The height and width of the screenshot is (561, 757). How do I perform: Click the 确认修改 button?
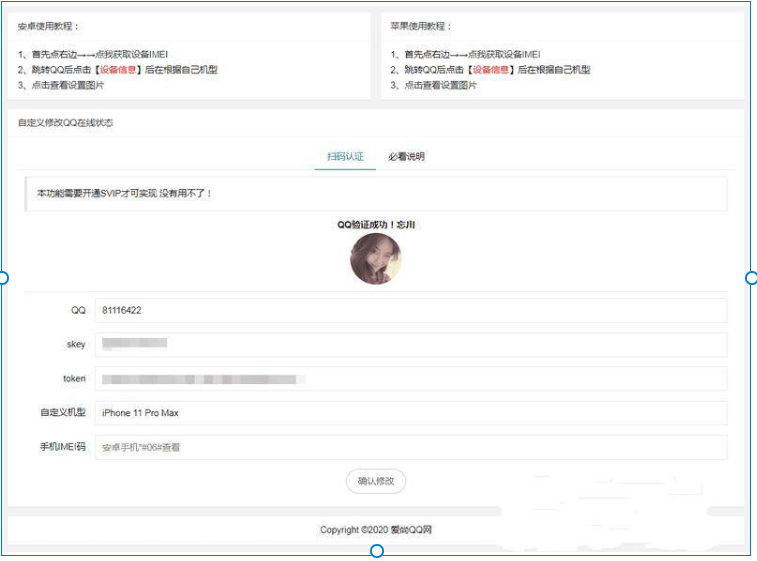tap(376, 481)
